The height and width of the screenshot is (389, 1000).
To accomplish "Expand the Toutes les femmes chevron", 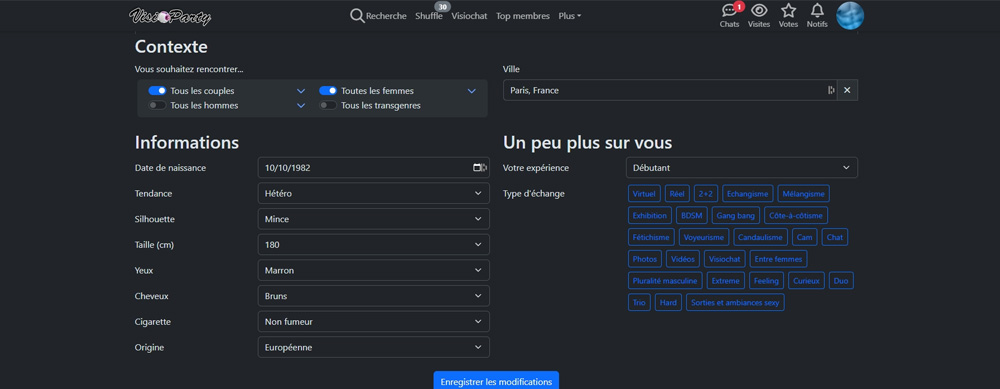I will point(472,91).
